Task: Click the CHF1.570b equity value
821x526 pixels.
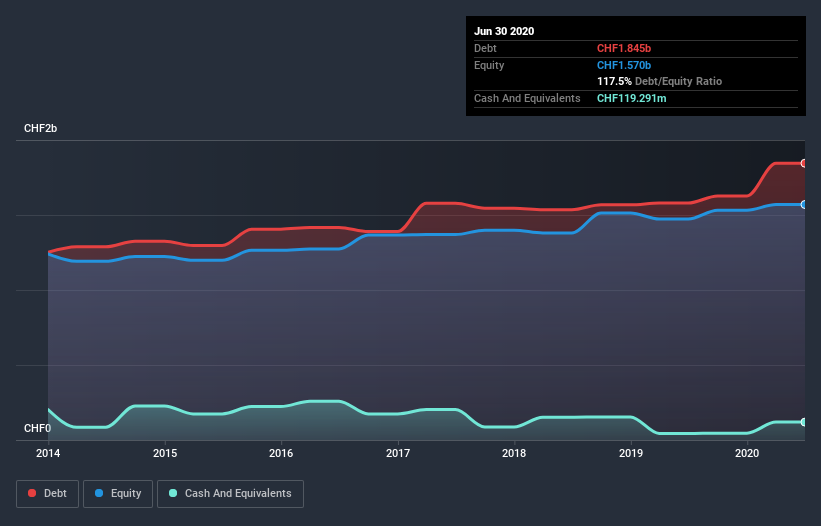Action: [624, 65]
